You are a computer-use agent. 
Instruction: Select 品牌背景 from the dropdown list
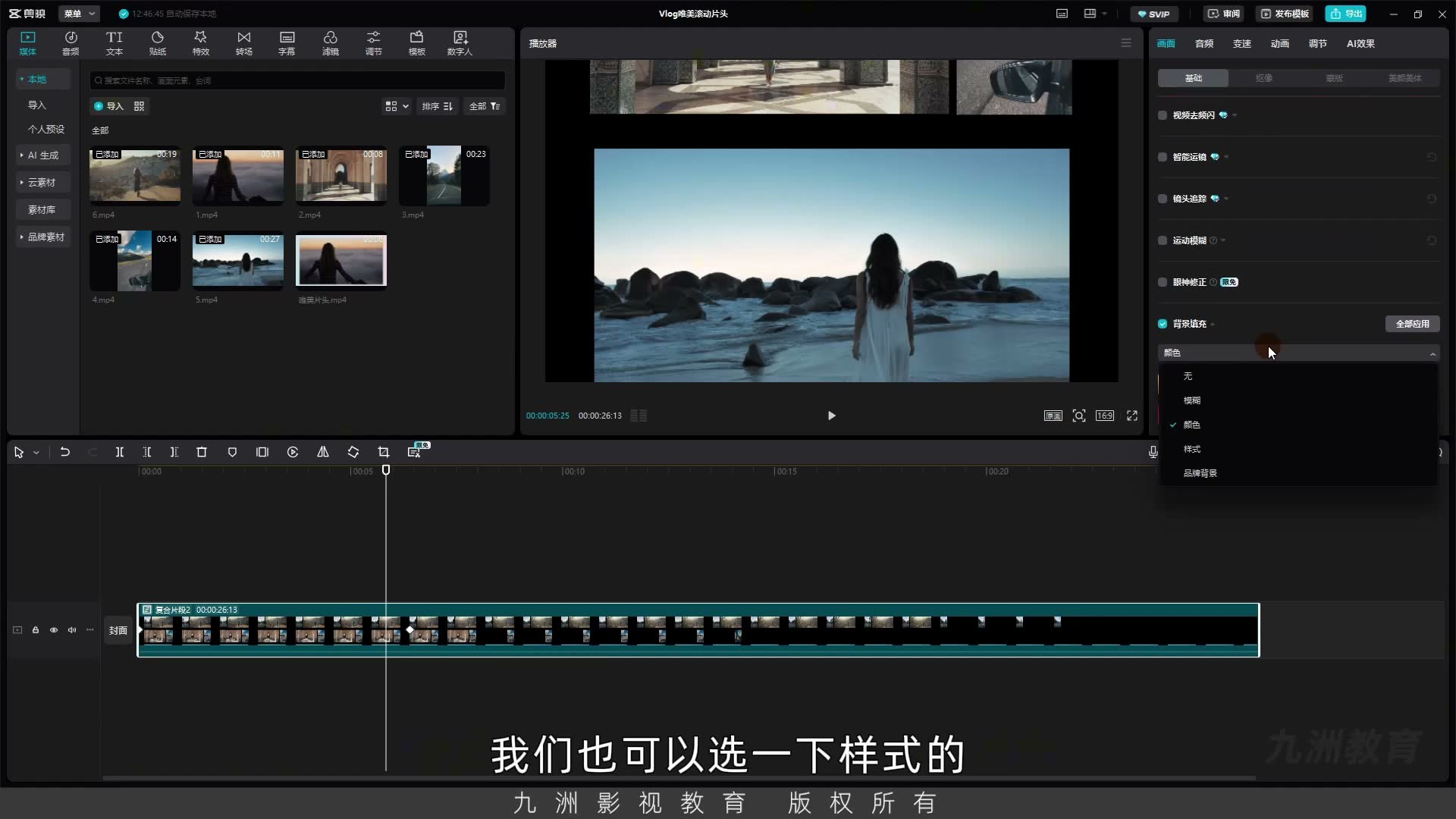(1298, 473)
